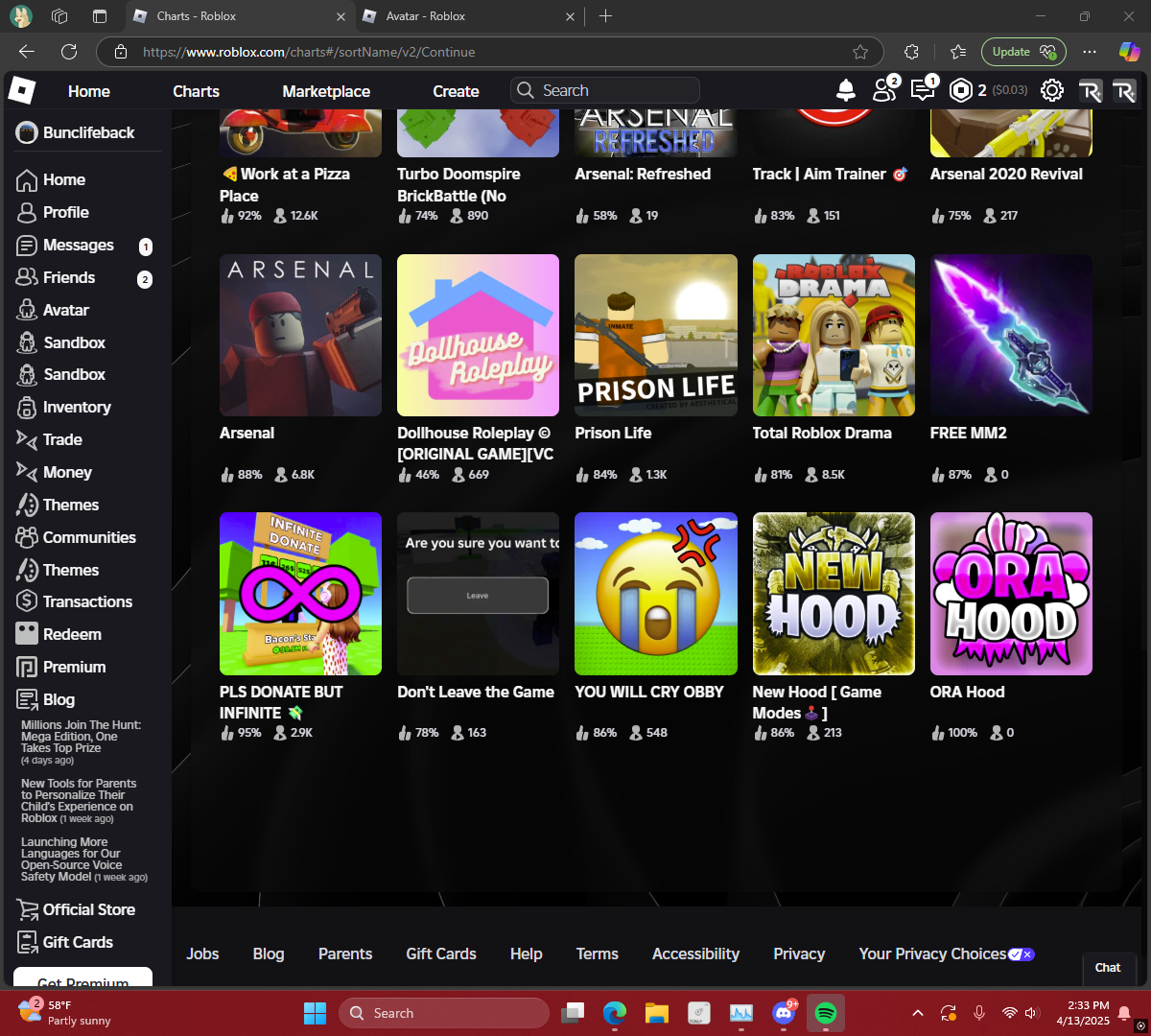Open File Explorer in the taskbar
The height and width of the screenshot is (1036, 1151).
(x=657, y=1013)
